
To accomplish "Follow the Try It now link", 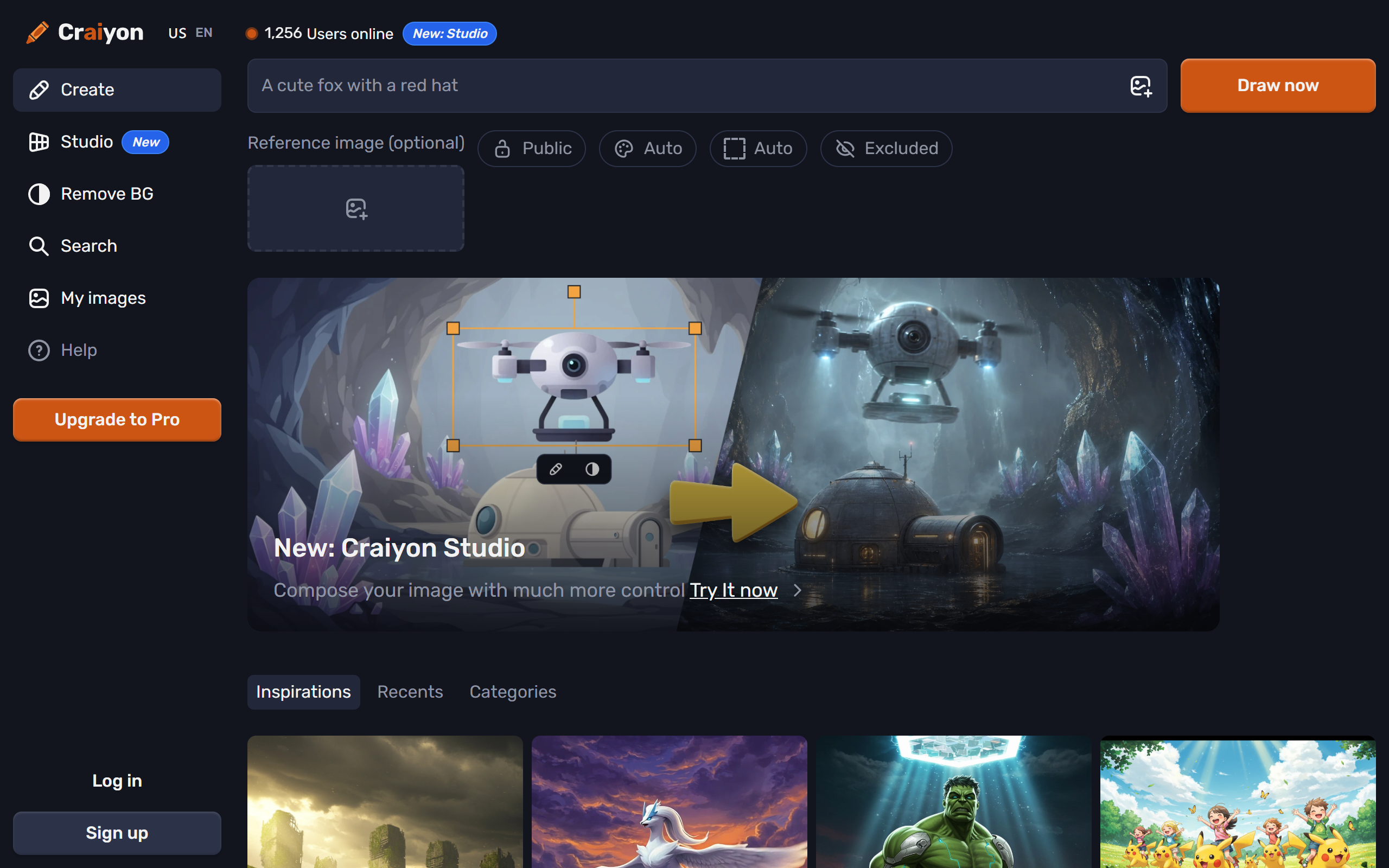I will [734, 590].
